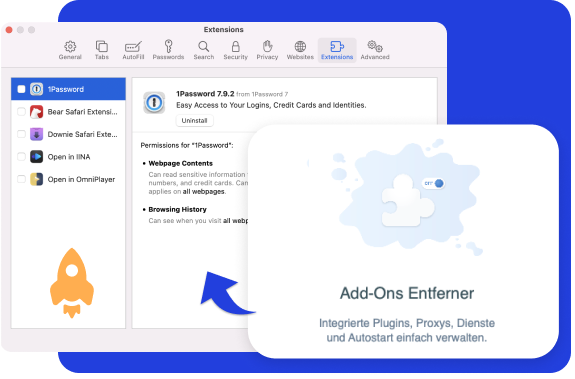This screenshot has height=379, width=575.
Task: Enable the 1Password extension checkbox
Action: pyautogui.click(x=21, y=89)
